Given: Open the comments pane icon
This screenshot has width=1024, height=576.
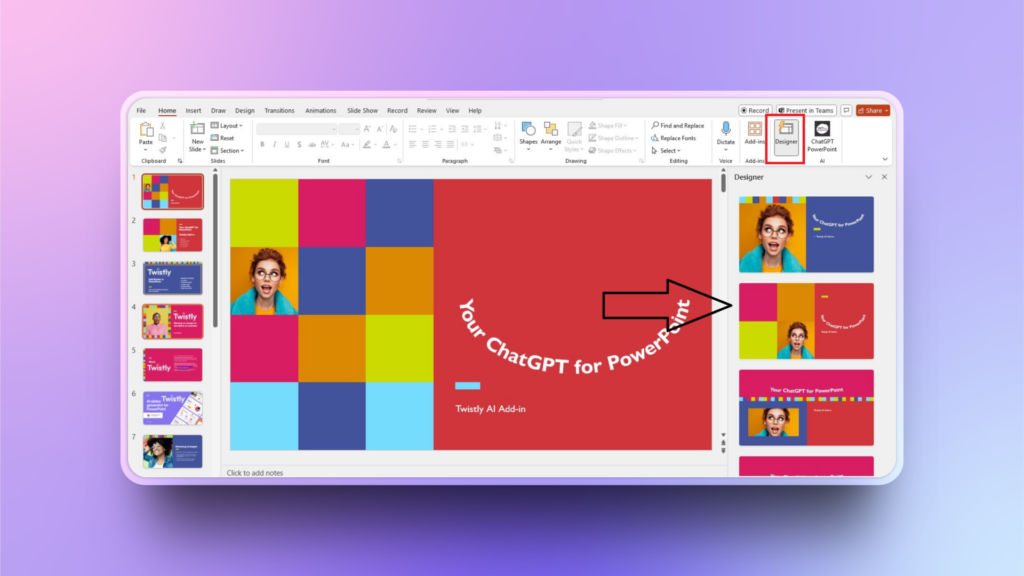Looking at the screenshot, I should (x=846, y=110).
